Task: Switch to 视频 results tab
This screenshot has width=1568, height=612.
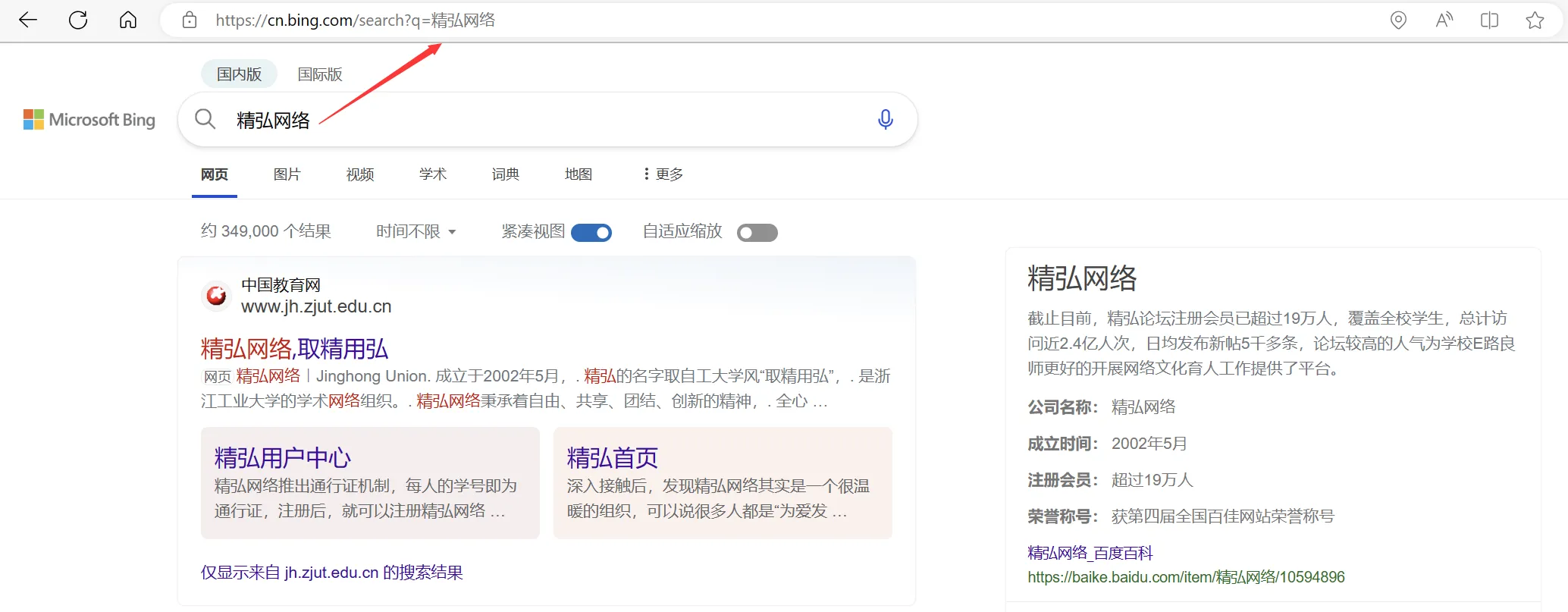Action: pyautogui.click(x=360, y=174)
